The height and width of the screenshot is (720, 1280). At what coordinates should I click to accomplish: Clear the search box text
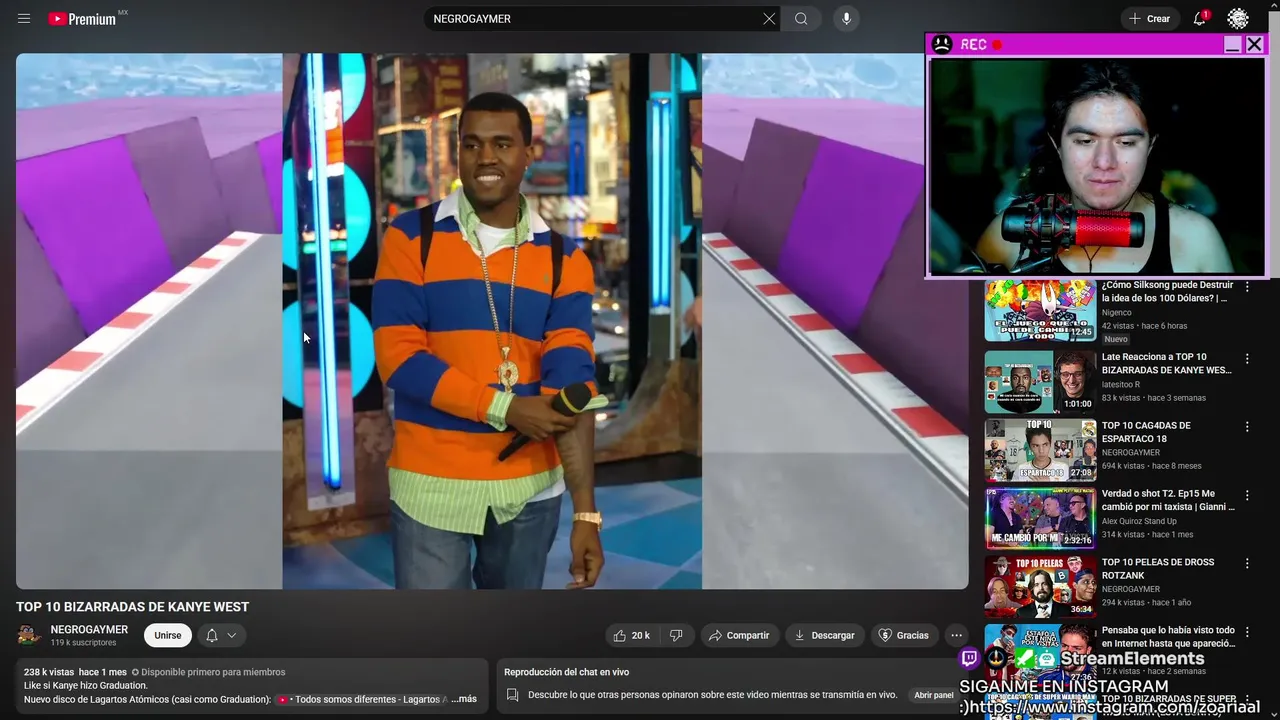coord(769,19)
